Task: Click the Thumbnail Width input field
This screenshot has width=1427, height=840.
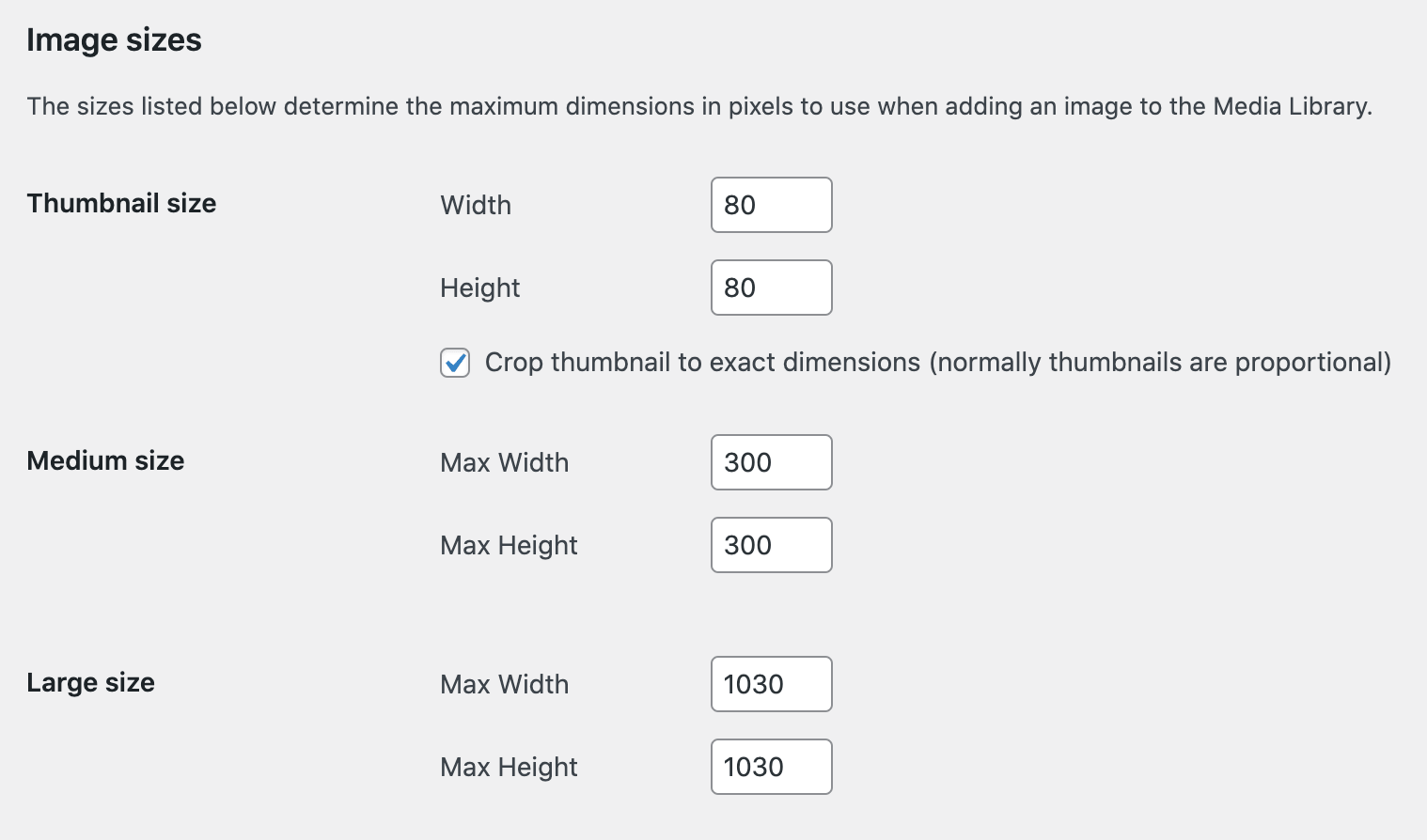Action: click(x=771, y=205)
